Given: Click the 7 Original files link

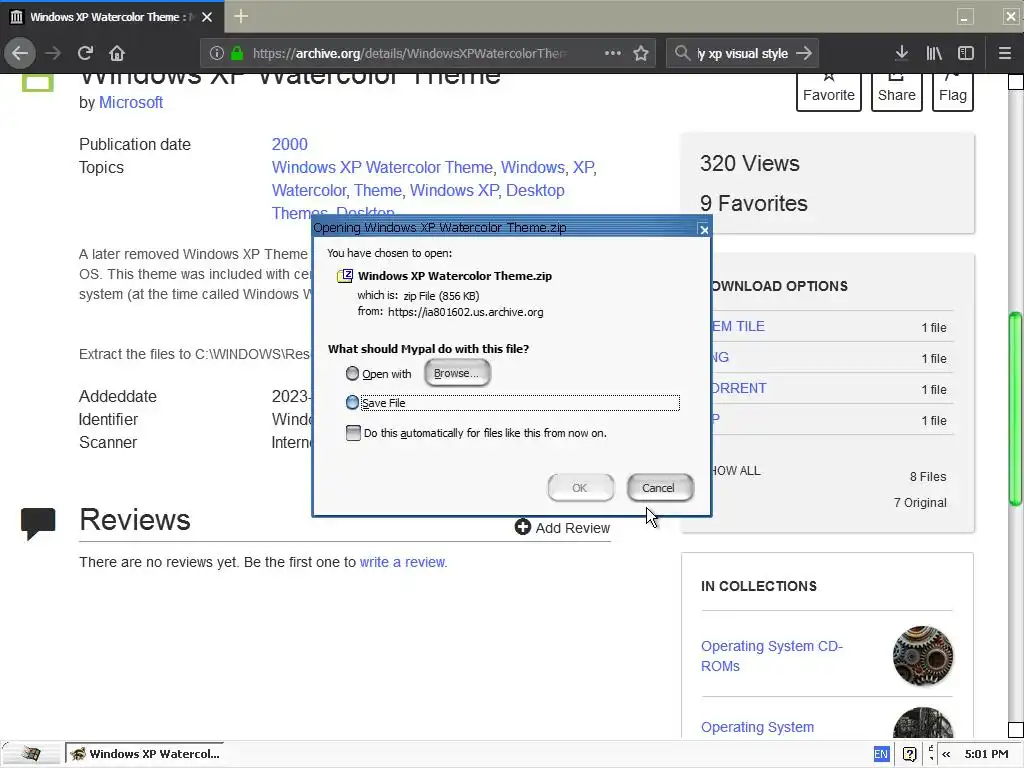Looking at the screenshot, I should tap(920, 502).
